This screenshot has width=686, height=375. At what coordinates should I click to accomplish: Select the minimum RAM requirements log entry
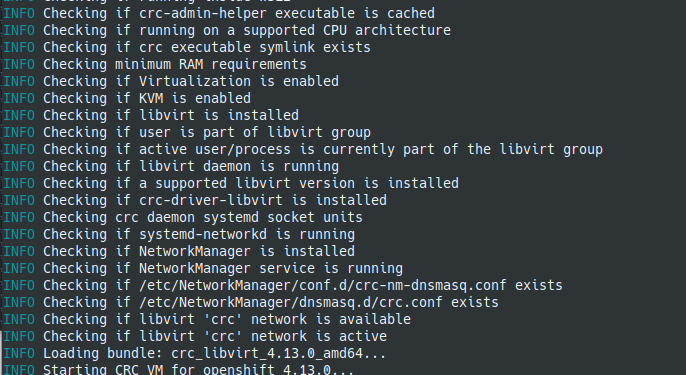pyautogui.click(x=155, y=65)
